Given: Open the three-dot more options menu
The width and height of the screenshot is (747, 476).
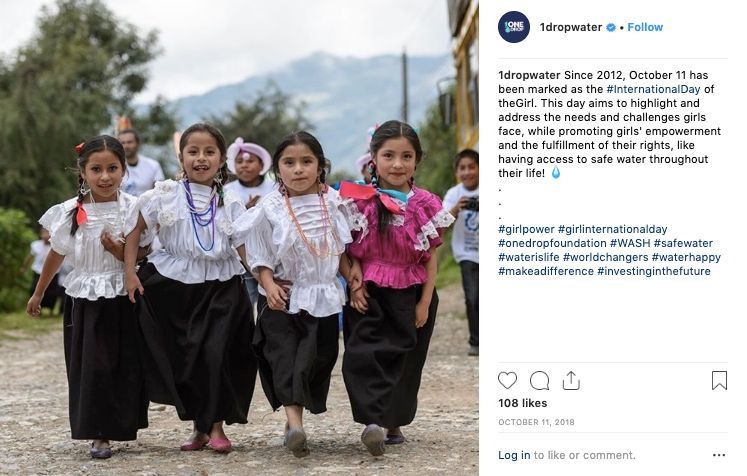Looking at the screenshot, I should point(719,456).
